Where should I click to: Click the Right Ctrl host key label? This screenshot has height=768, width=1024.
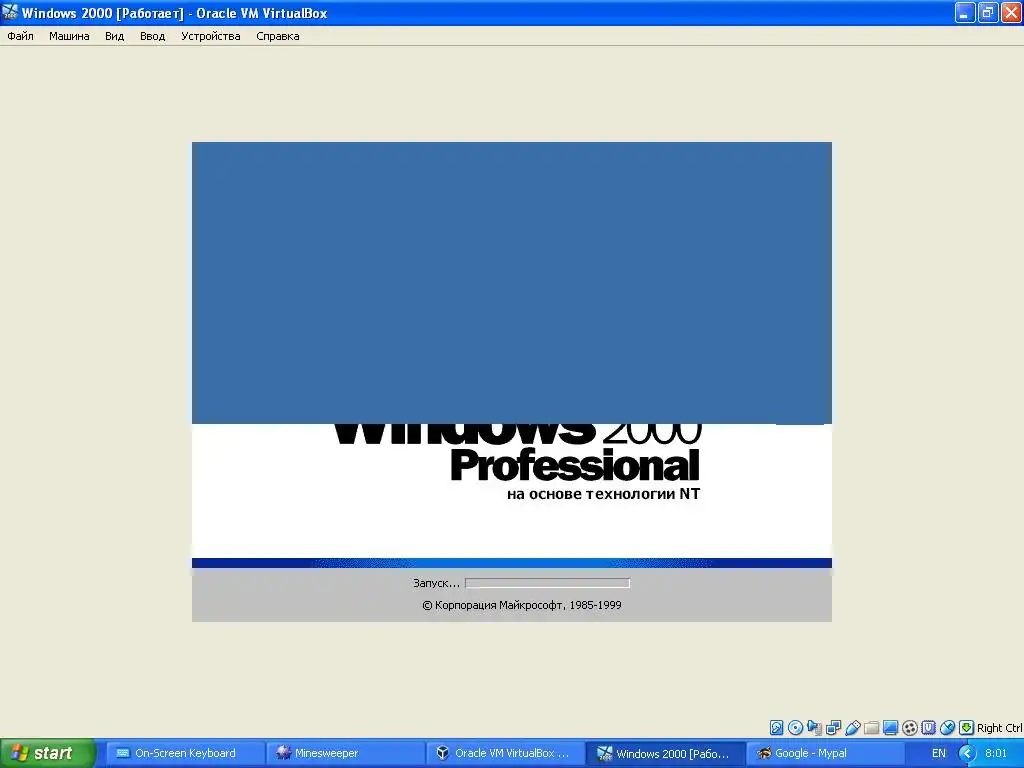click(999, 728)
